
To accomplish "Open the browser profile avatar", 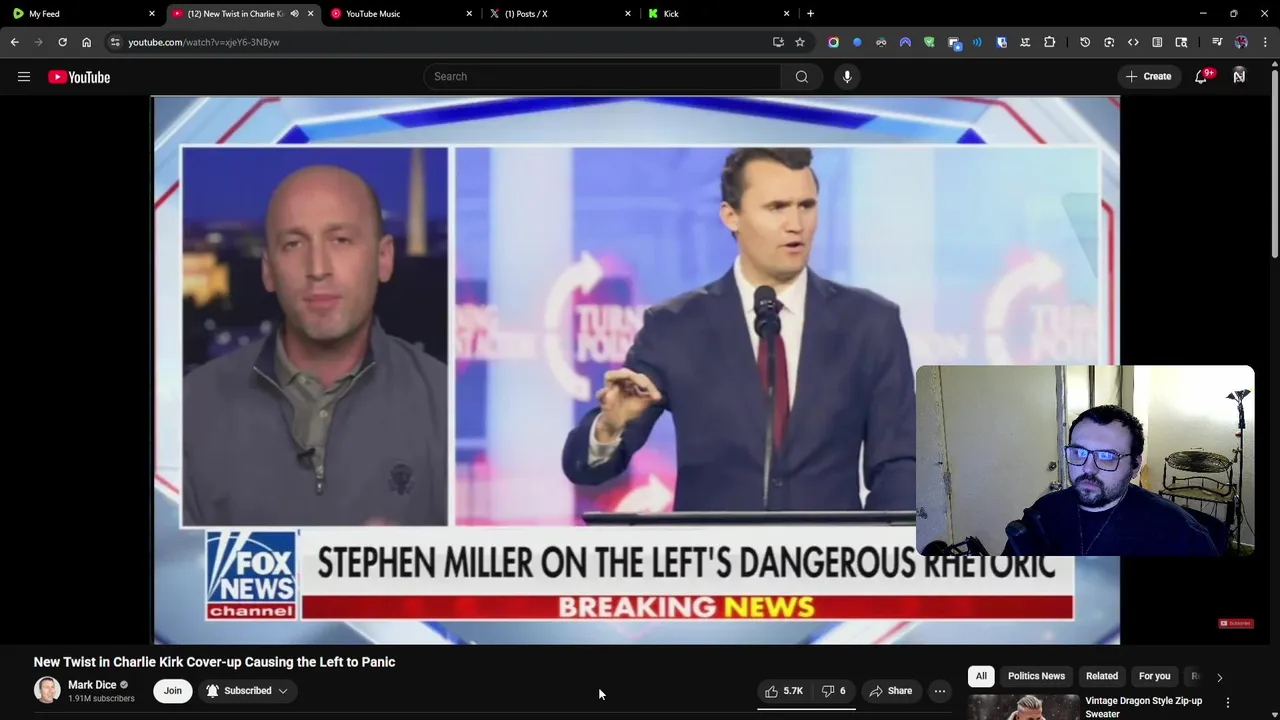I will point(1241,42).
